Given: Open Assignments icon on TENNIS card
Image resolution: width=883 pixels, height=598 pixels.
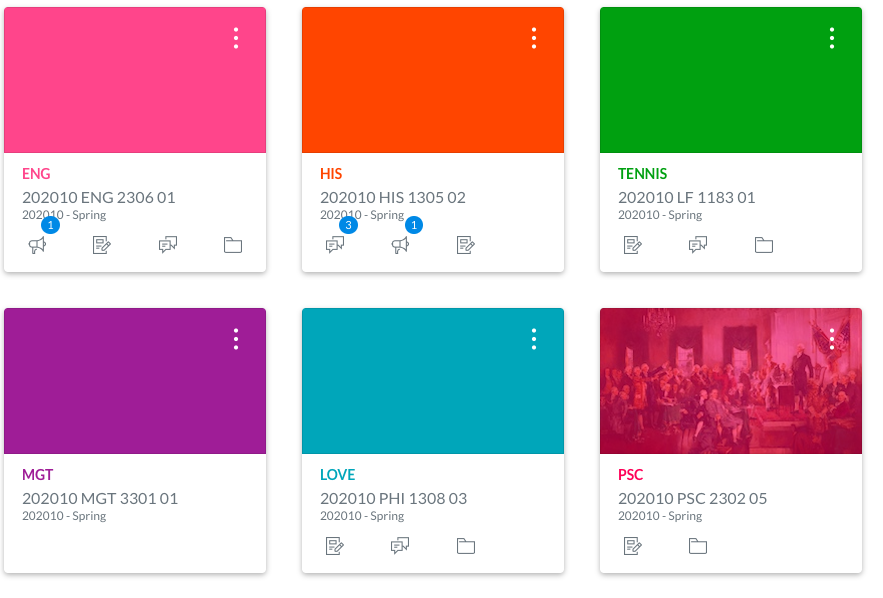Looking at the screenshot, I should pyautogui.click(x=633, y=245).
